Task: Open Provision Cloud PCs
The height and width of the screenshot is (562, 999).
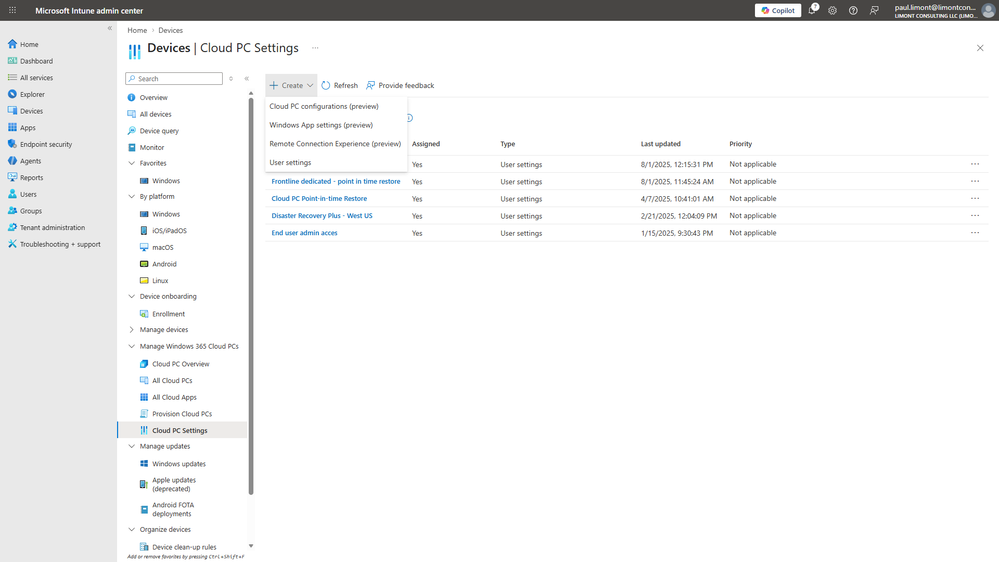Action: click(183, 414)
